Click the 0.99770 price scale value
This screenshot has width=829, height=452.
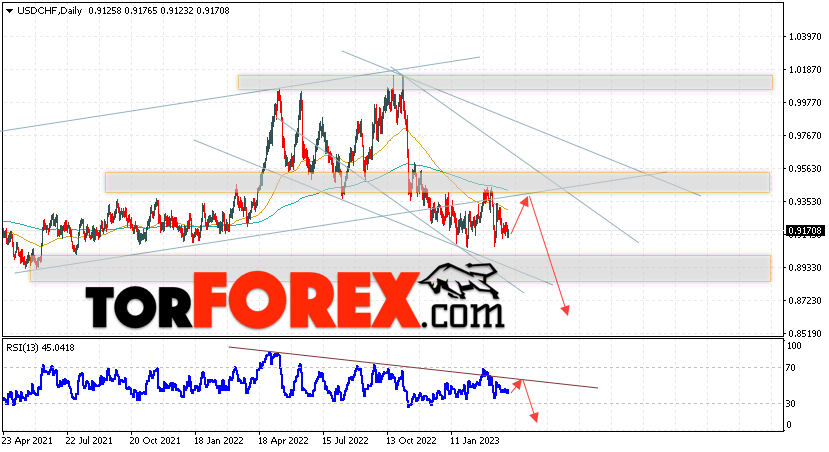coord(805,103)
